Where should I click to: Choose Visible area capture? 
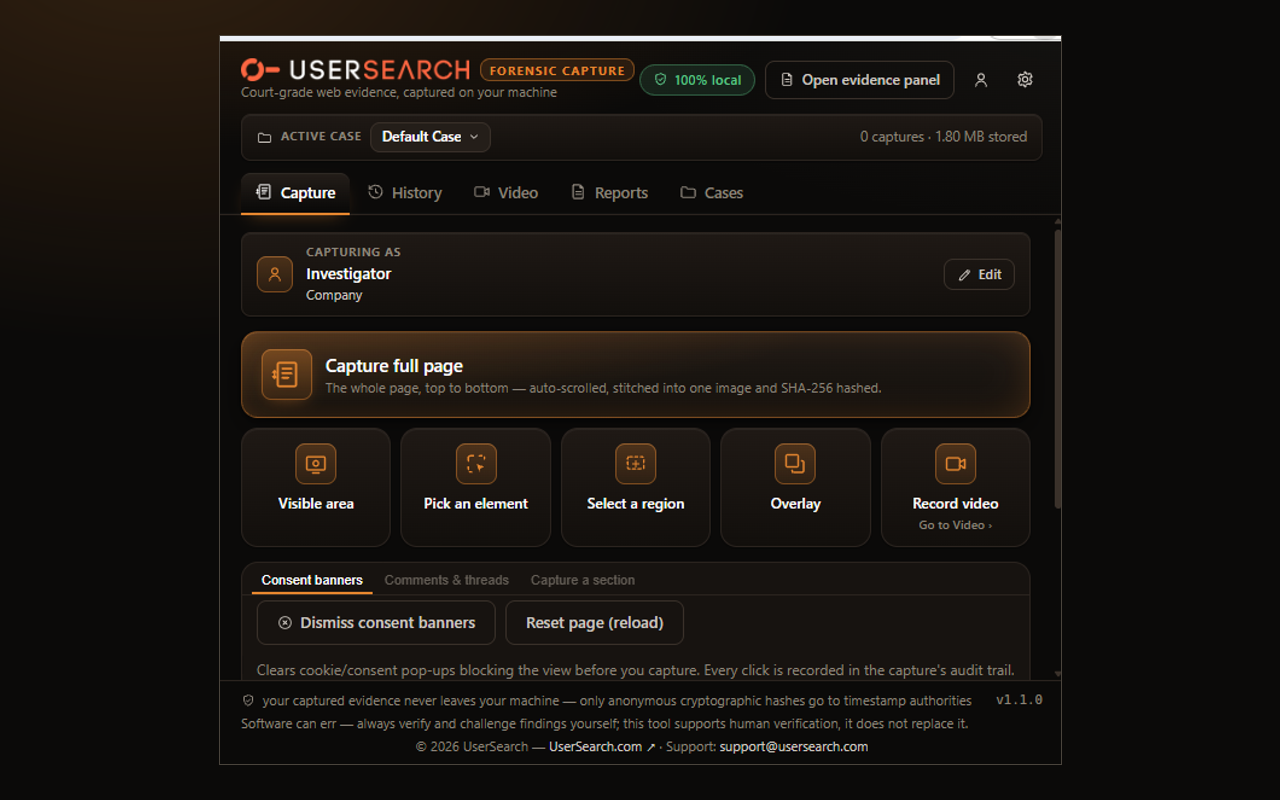(316, 487)
